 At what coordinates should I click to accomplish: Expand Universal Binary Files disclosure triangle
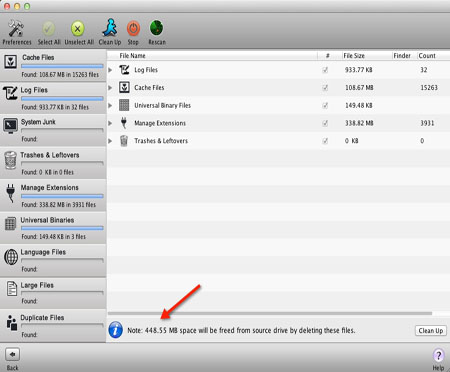[x=110, y=105]
